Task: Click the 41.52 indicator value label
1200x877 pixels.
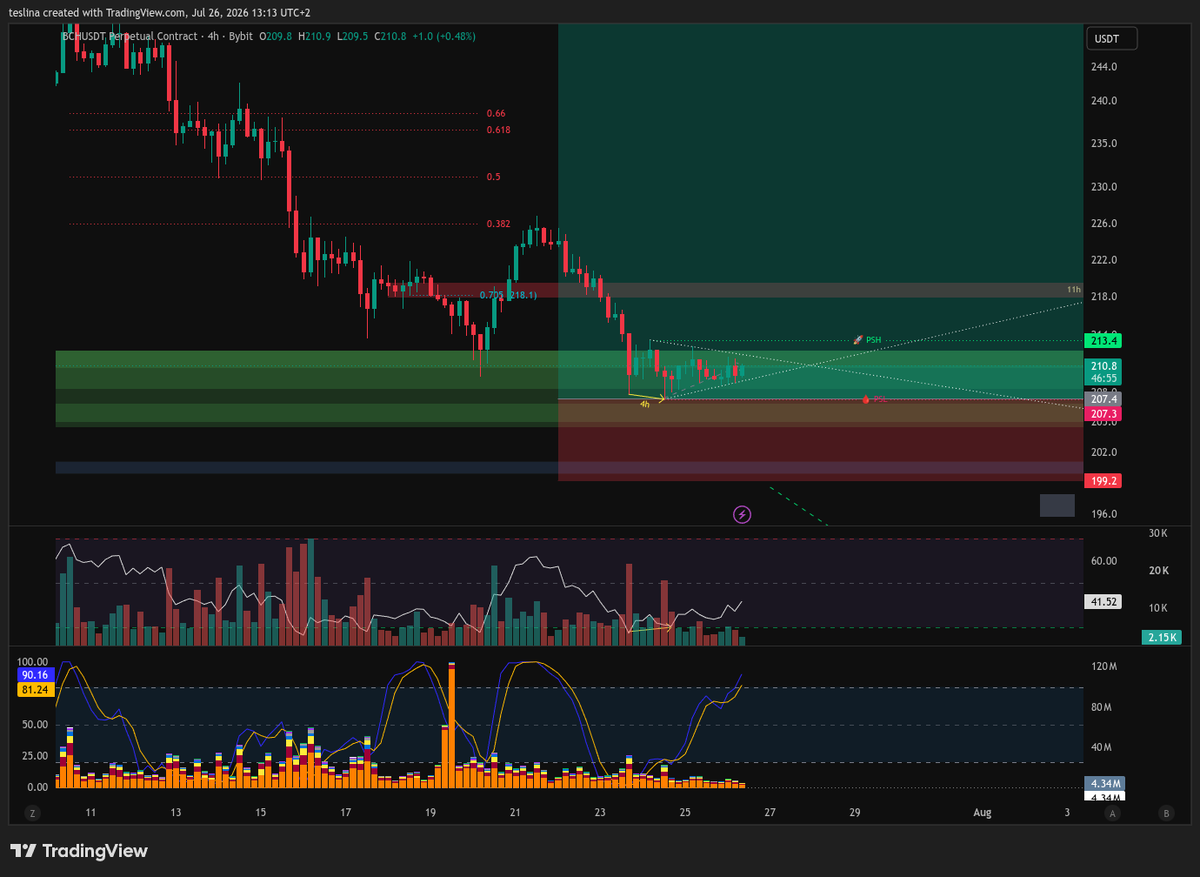Action: [x=1104, y=602]
